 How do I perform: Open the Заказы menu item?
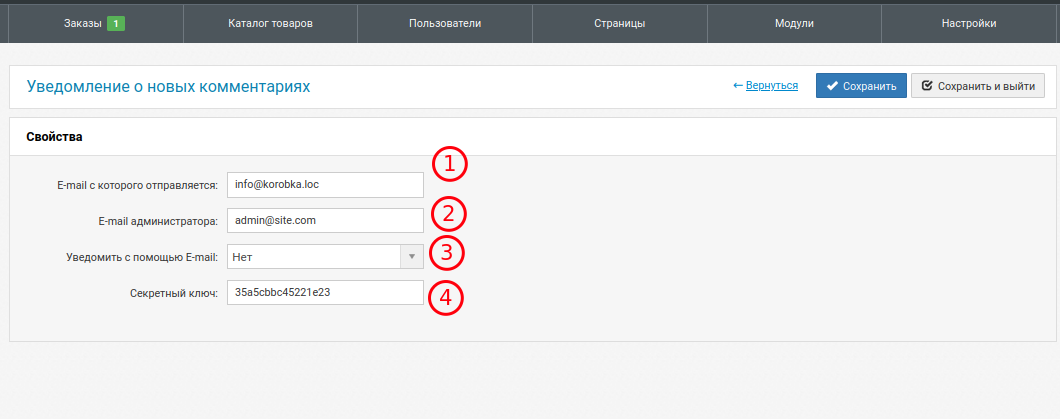pos(95,24)
